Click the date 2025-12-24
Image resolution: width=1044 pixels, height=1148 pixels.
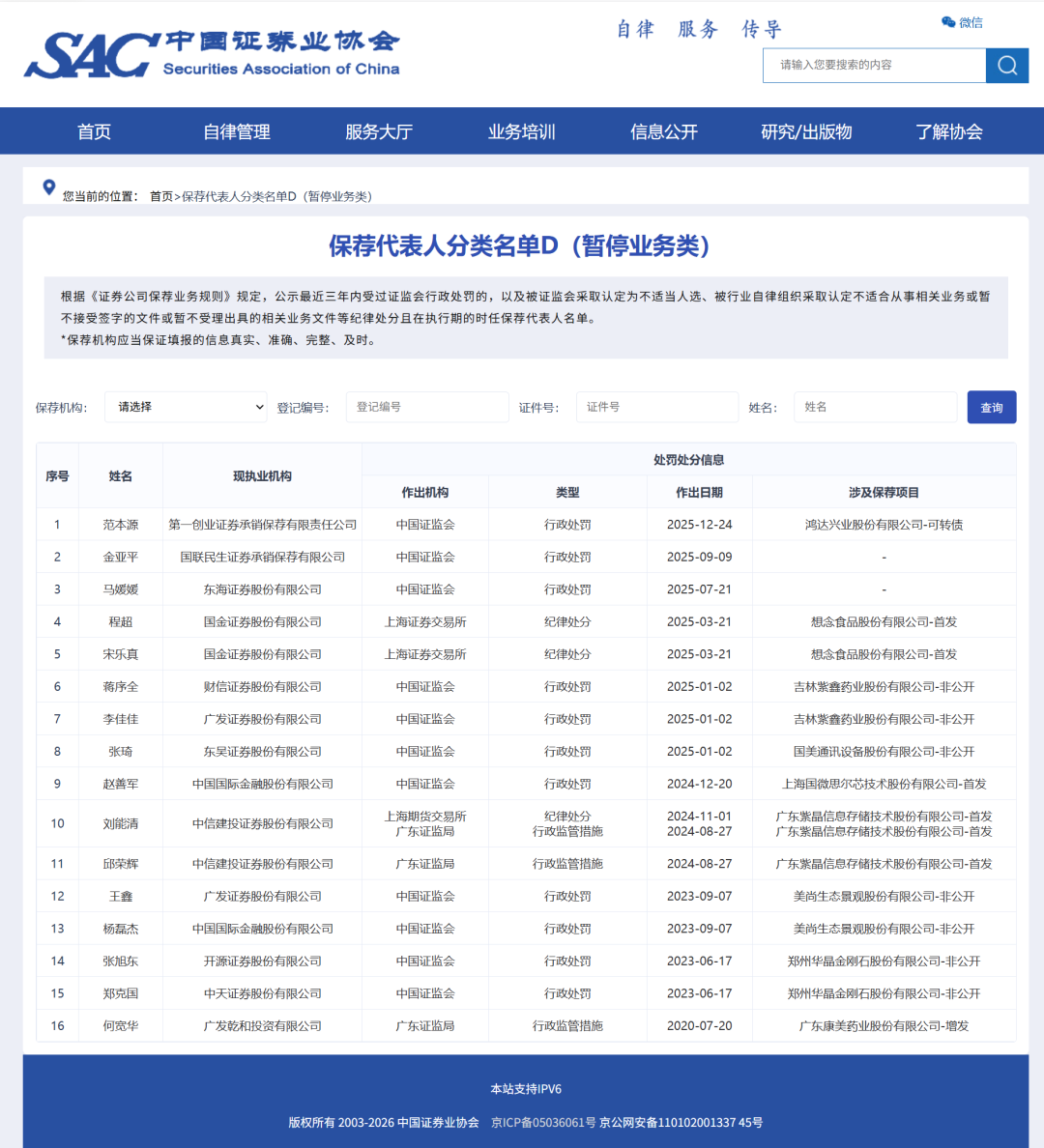tap(699, 525)
